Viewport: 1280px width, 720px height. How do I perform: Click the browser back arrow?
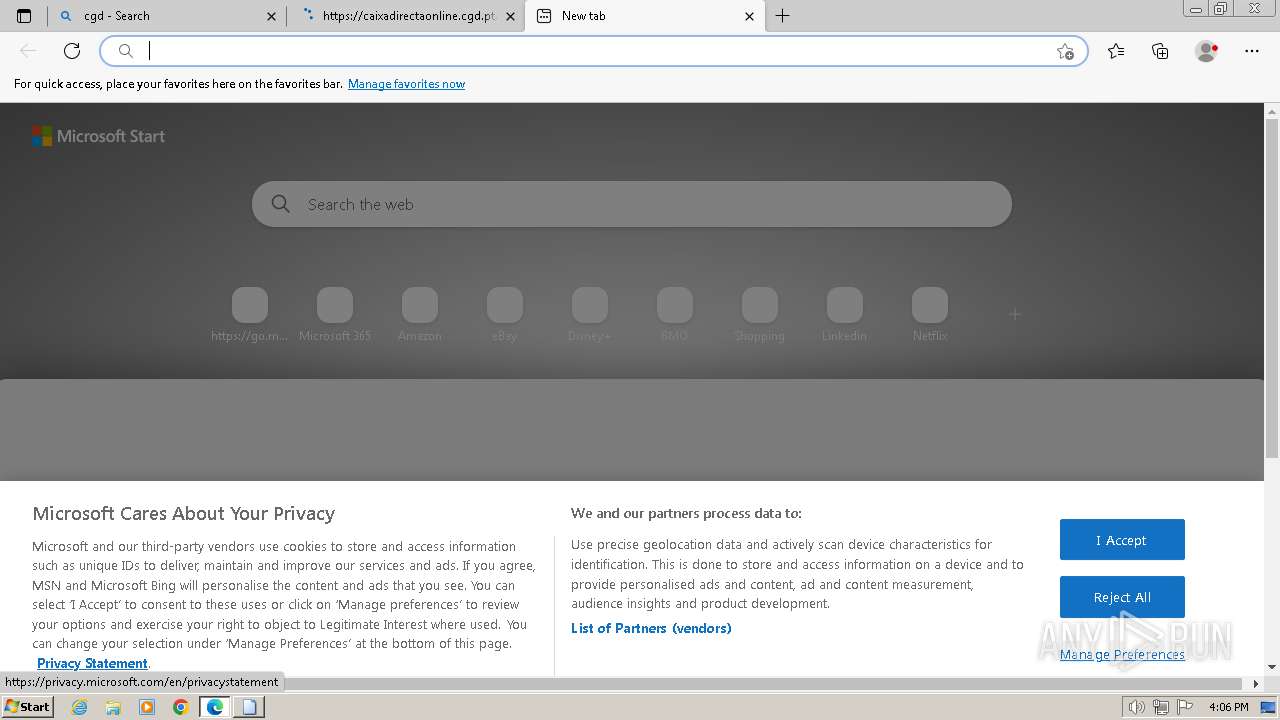click(28, 51)
